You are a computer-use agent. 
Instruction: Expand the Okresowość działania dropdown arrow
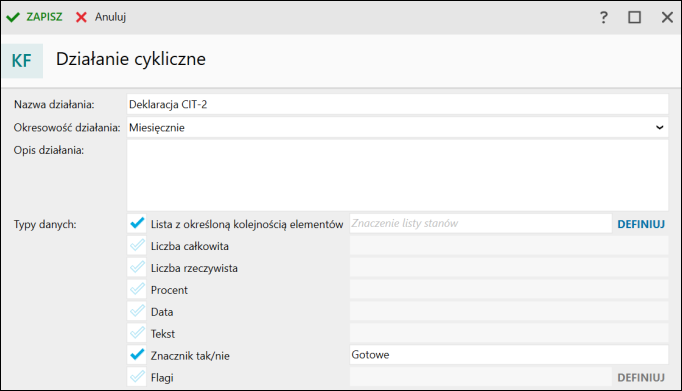(659, 127)
